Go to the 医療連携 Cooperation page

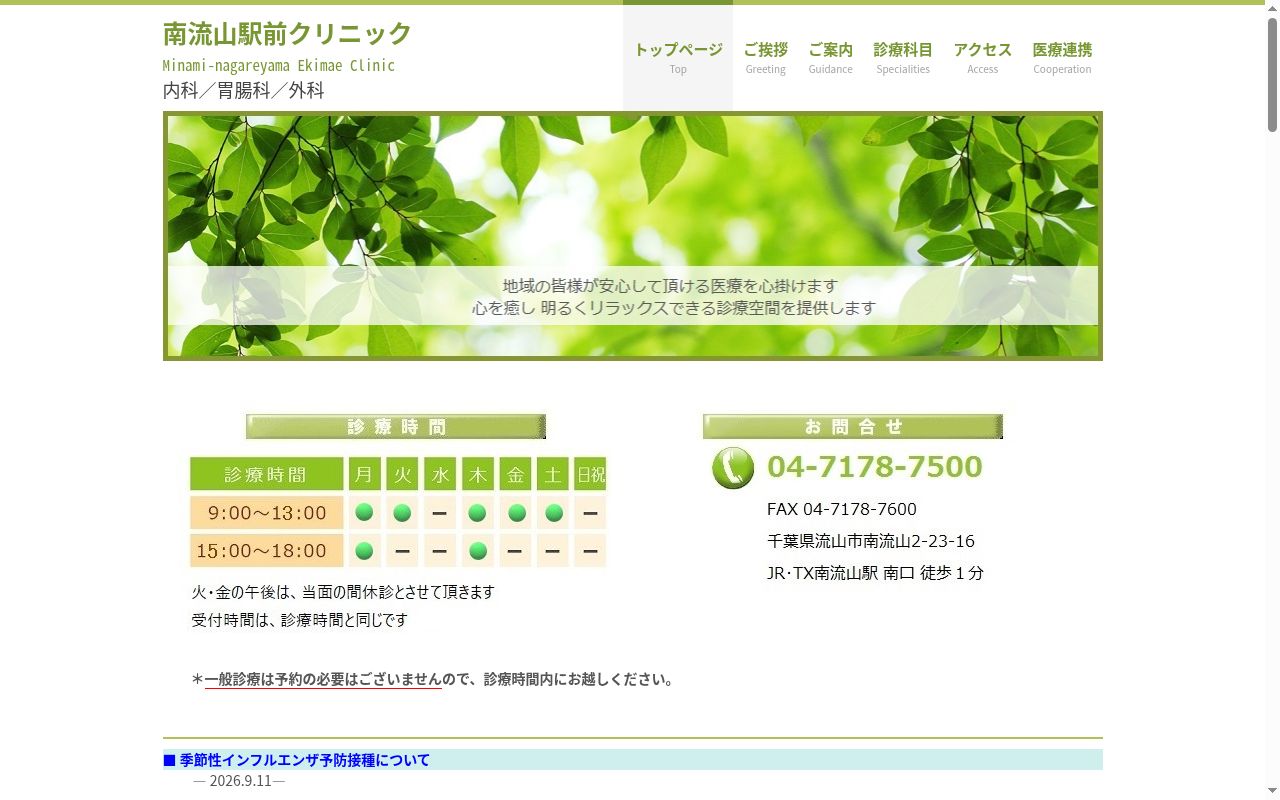(x=1062, y=58)
